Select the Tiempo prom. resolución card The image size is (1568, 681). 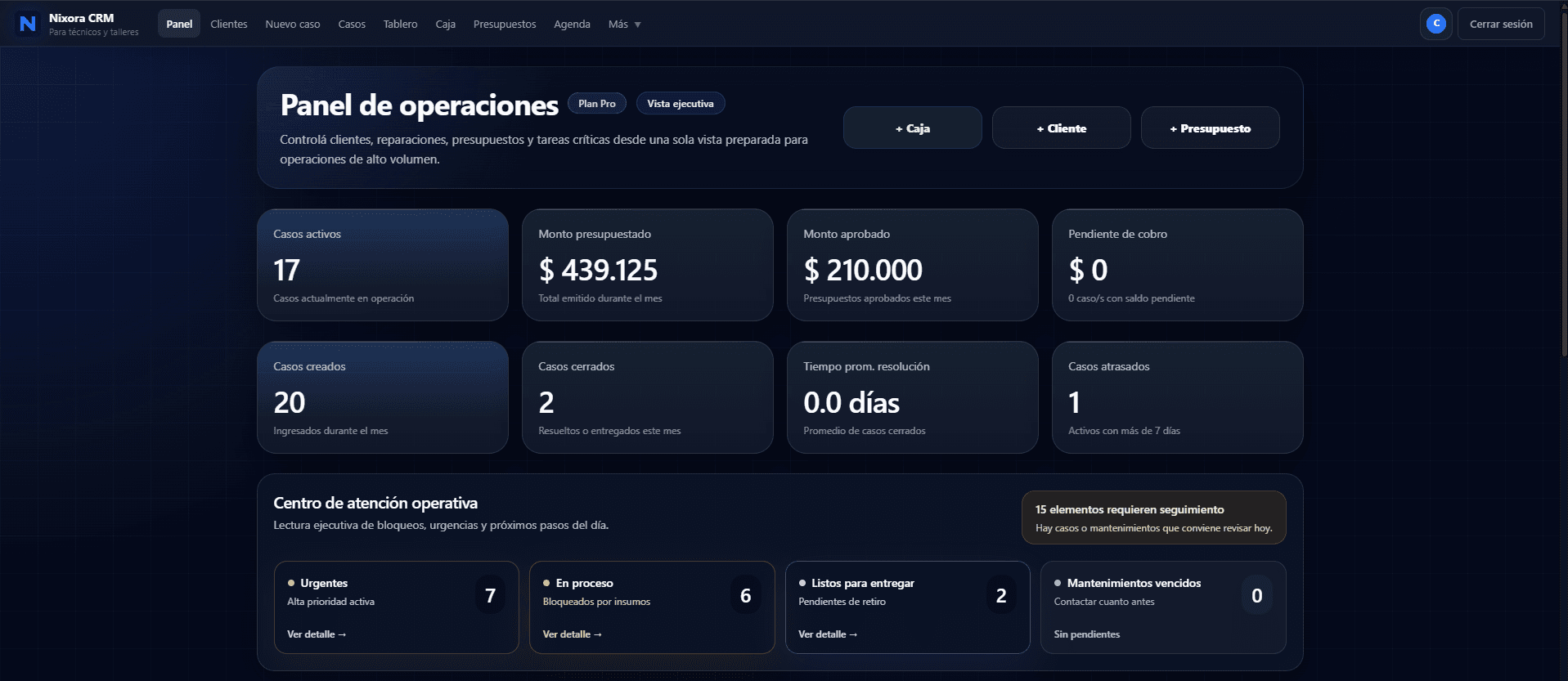tap(913, 397)
